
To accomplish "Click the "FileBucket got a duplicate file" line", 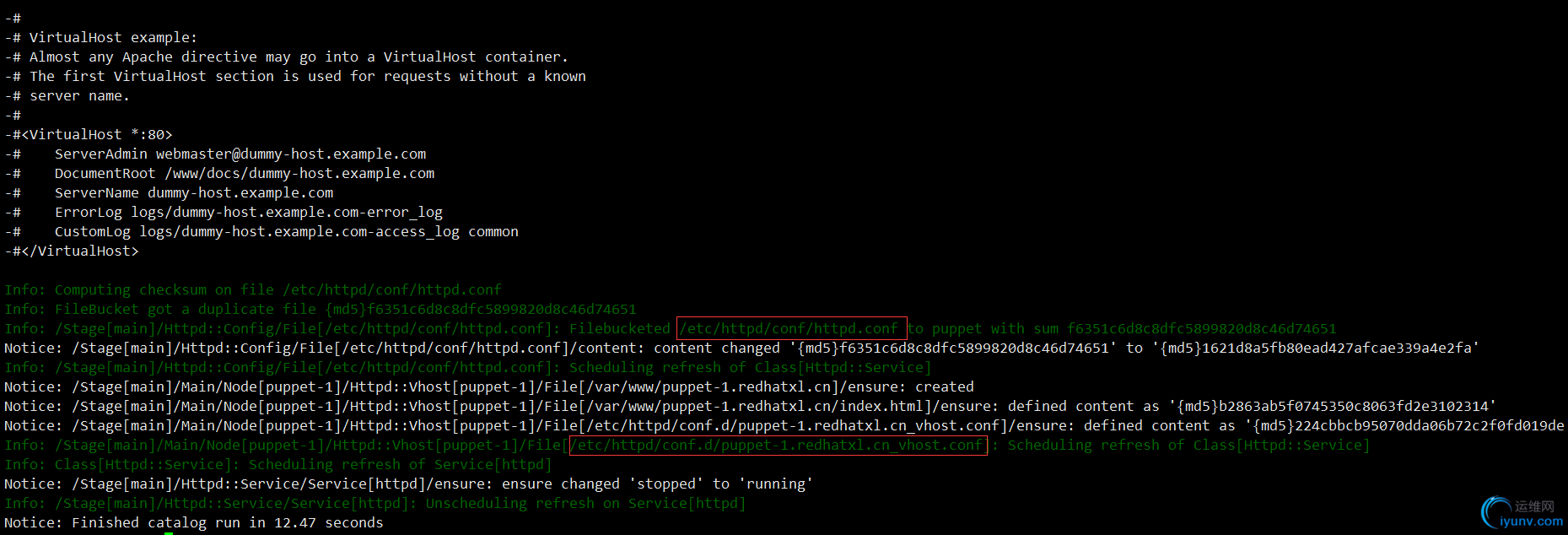I will 320,309.
